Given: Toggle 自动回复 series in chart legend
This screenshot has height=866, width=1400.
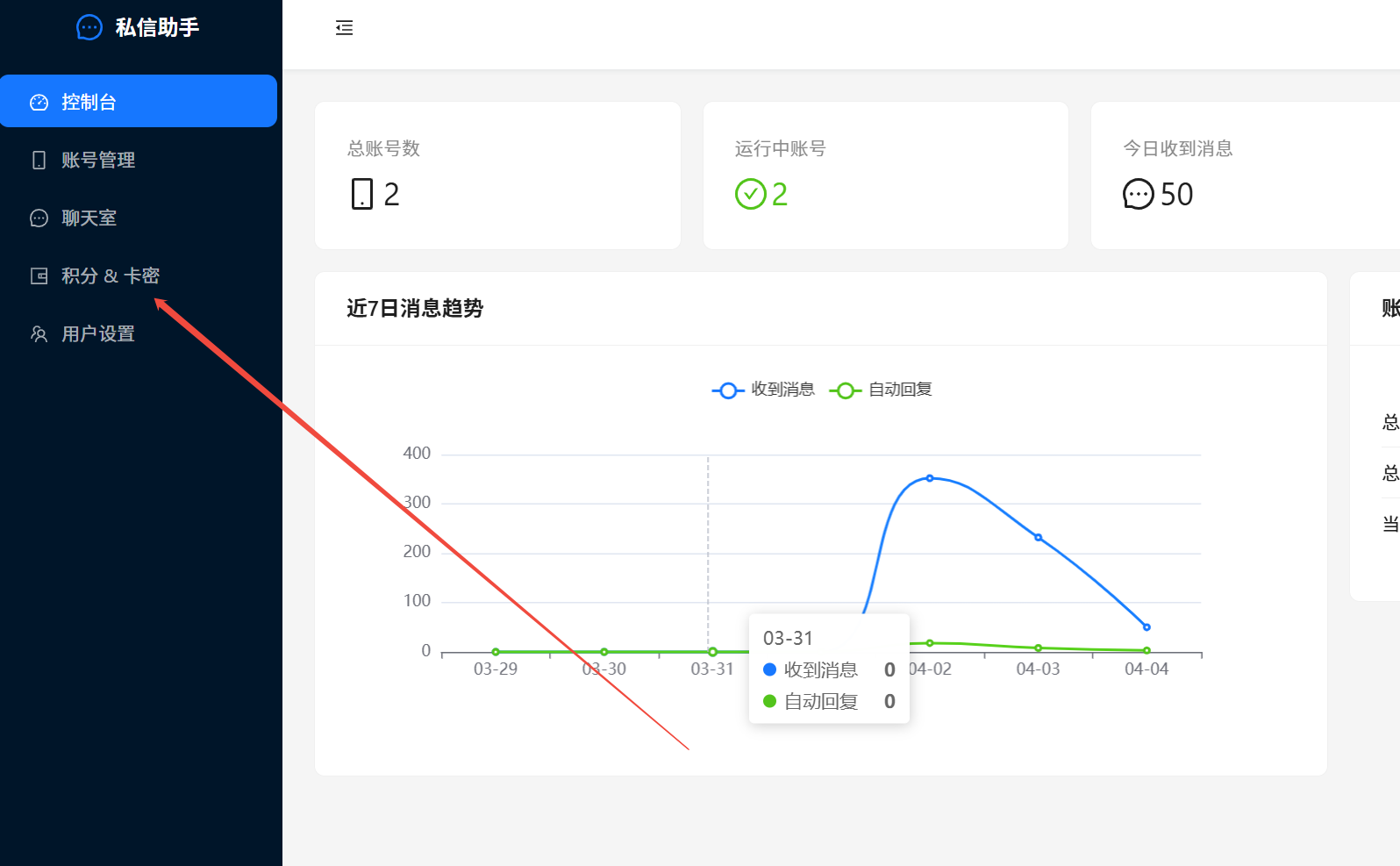Looking at the screenshot, I should point(881,390).
